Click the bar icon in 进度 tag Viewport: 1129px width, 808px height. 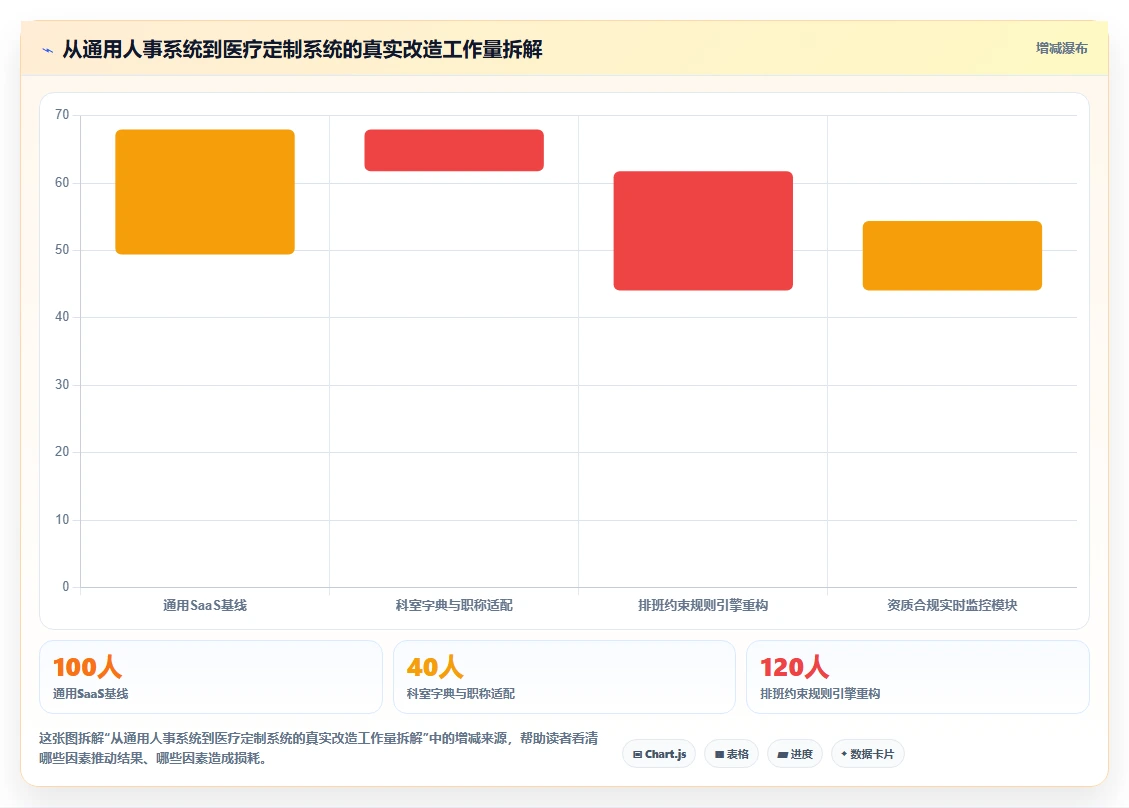[783, 755]
